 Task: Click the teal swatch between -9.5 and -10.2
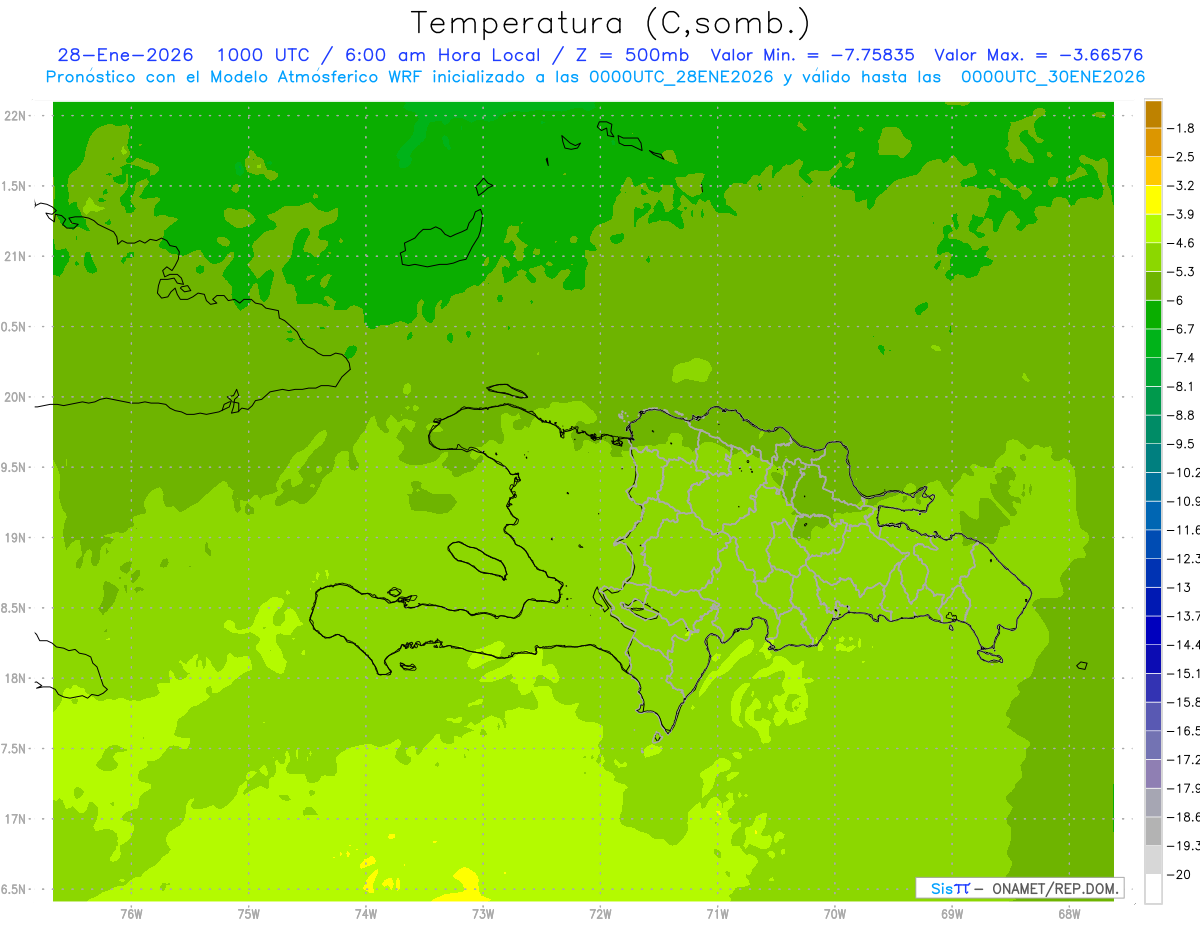click(1153, 458)
